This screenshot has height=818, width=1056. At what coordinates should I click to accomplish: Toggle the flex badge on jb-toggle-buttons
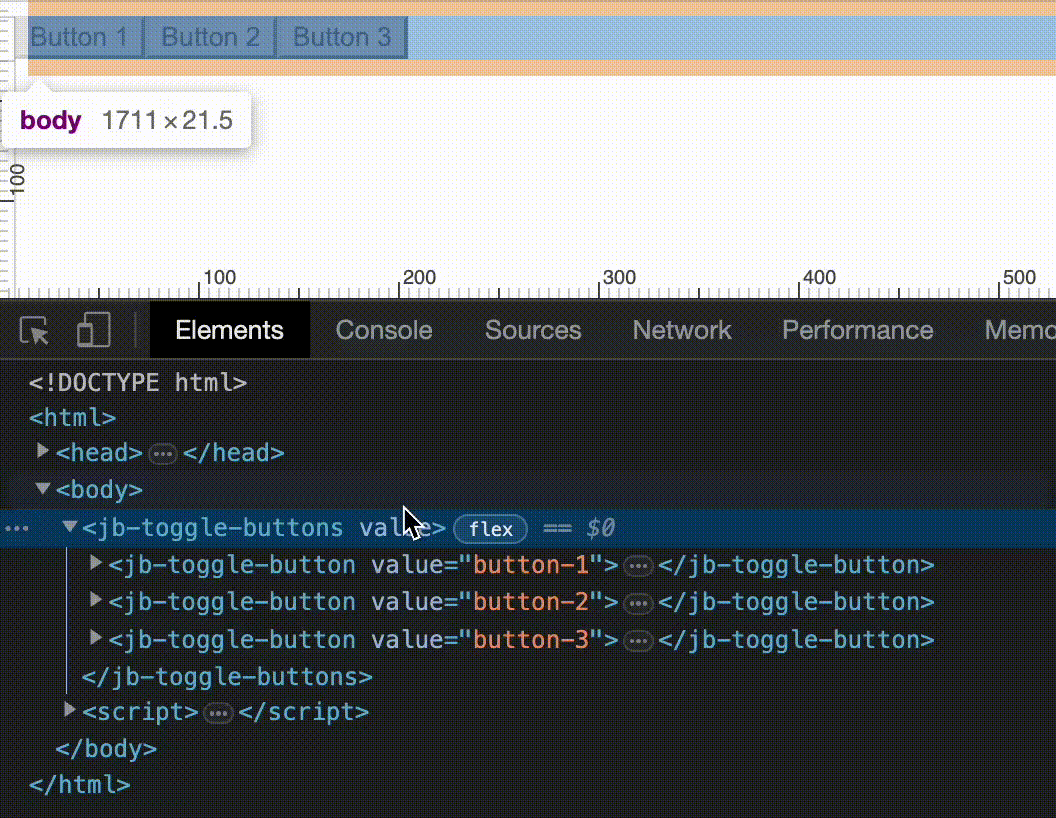point(490,528)
